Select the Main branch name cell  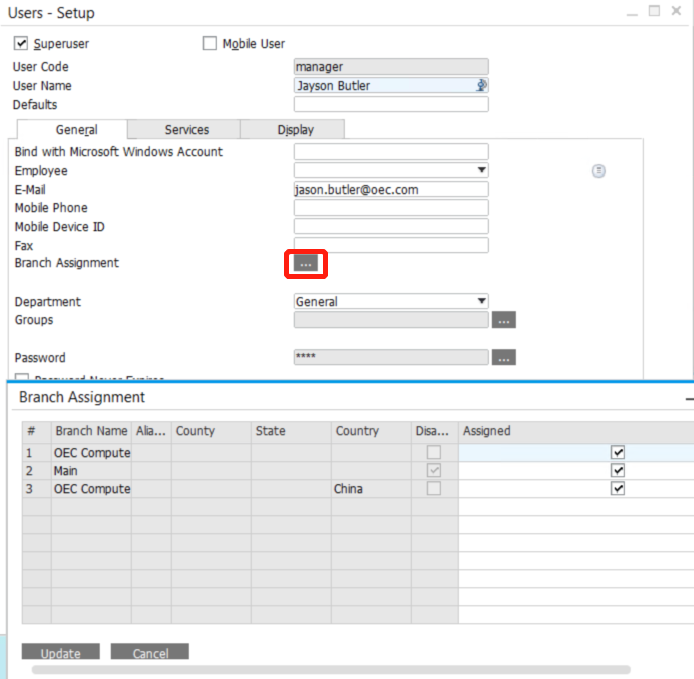coord(91,471)
